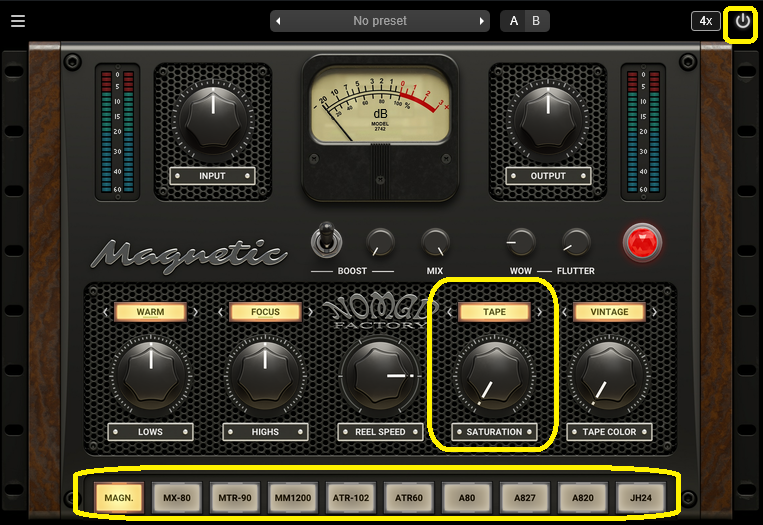Select next lows mode right of WARM
763x525 pixels.
pyautogui.click(x=196, y=312)
